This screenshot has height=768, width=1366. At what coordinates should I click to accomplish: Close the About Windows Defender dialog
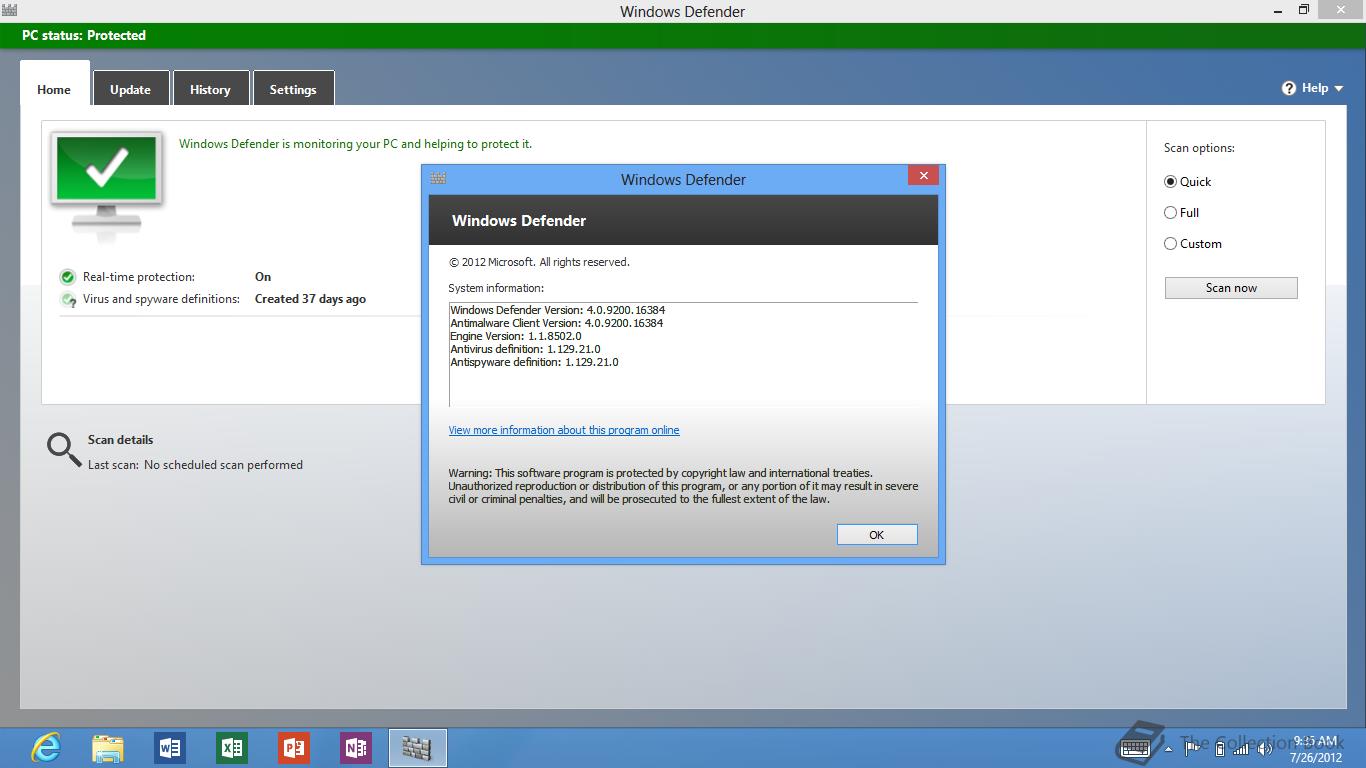pyautogui.click(x=923, y=175)
